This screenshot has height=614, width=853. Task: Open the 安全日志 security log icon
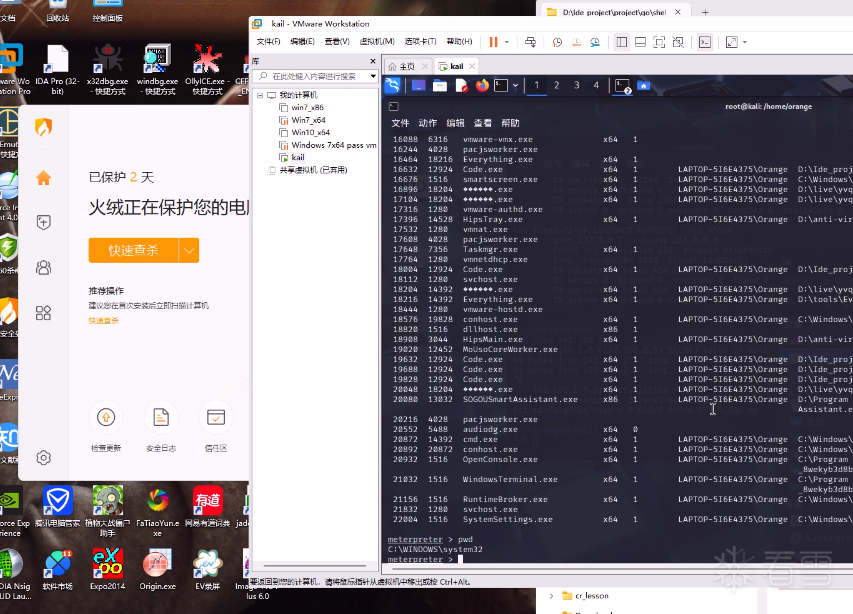tap(161, 418)
